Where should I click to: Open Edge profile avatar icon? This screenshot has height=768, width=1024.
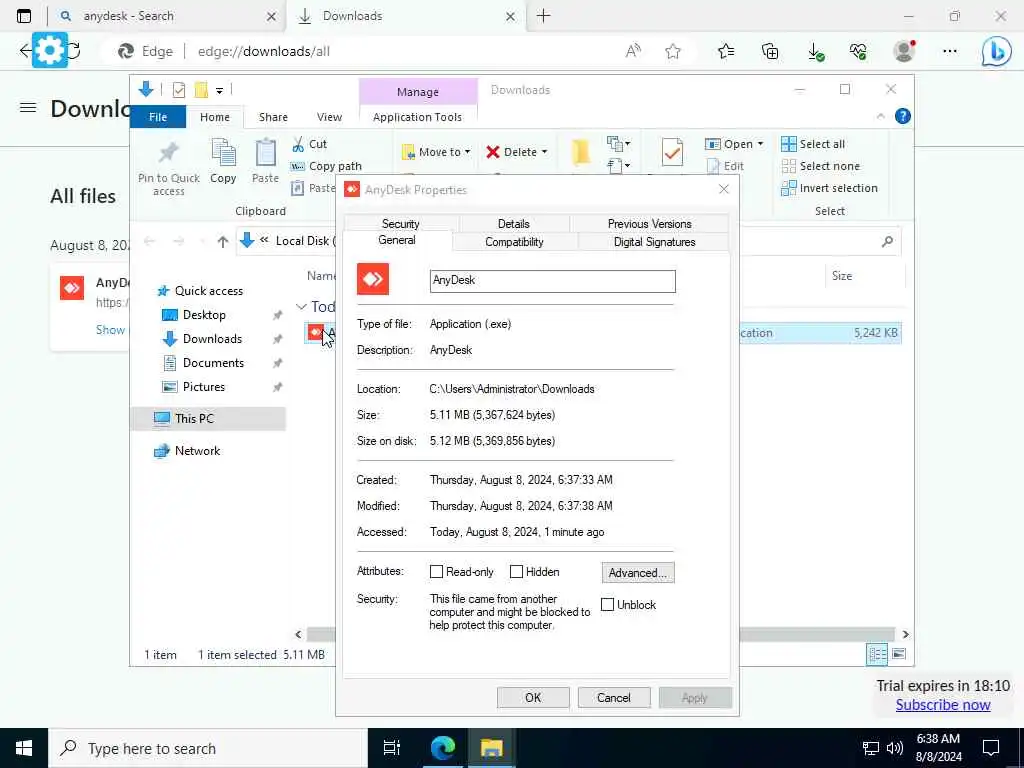904,52
